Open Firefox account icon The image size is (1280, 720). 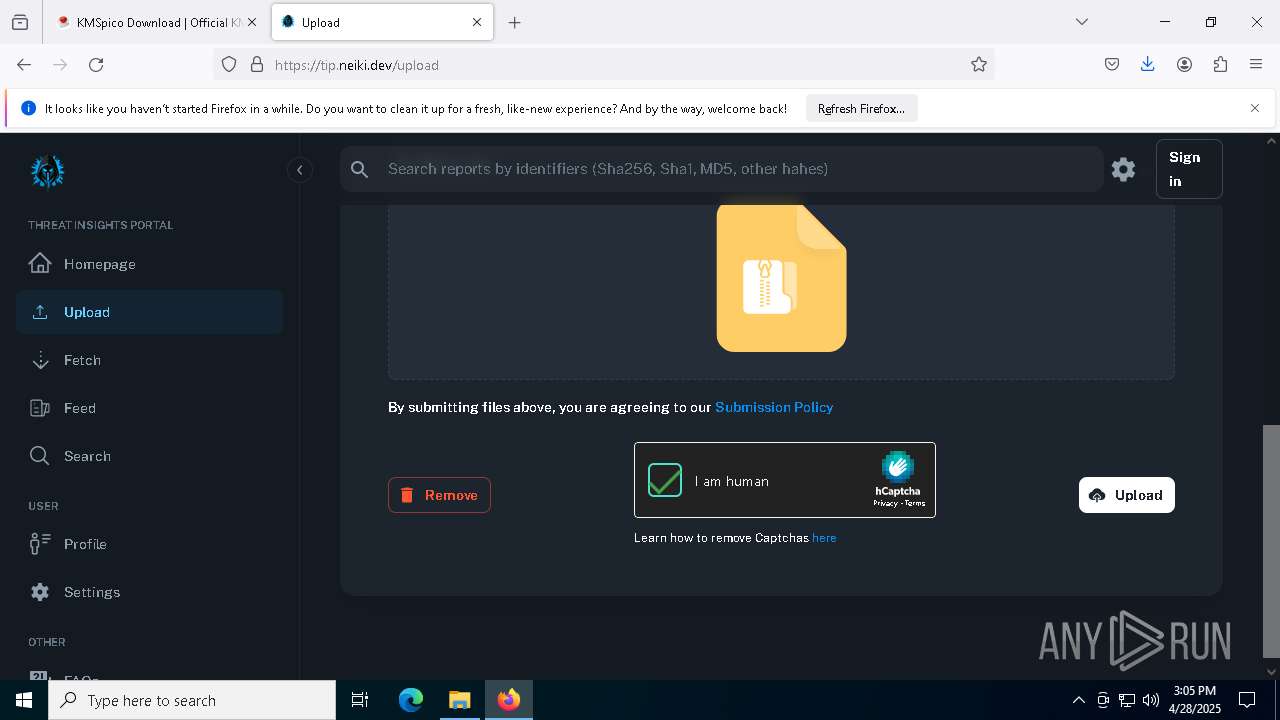(1184, 65)
